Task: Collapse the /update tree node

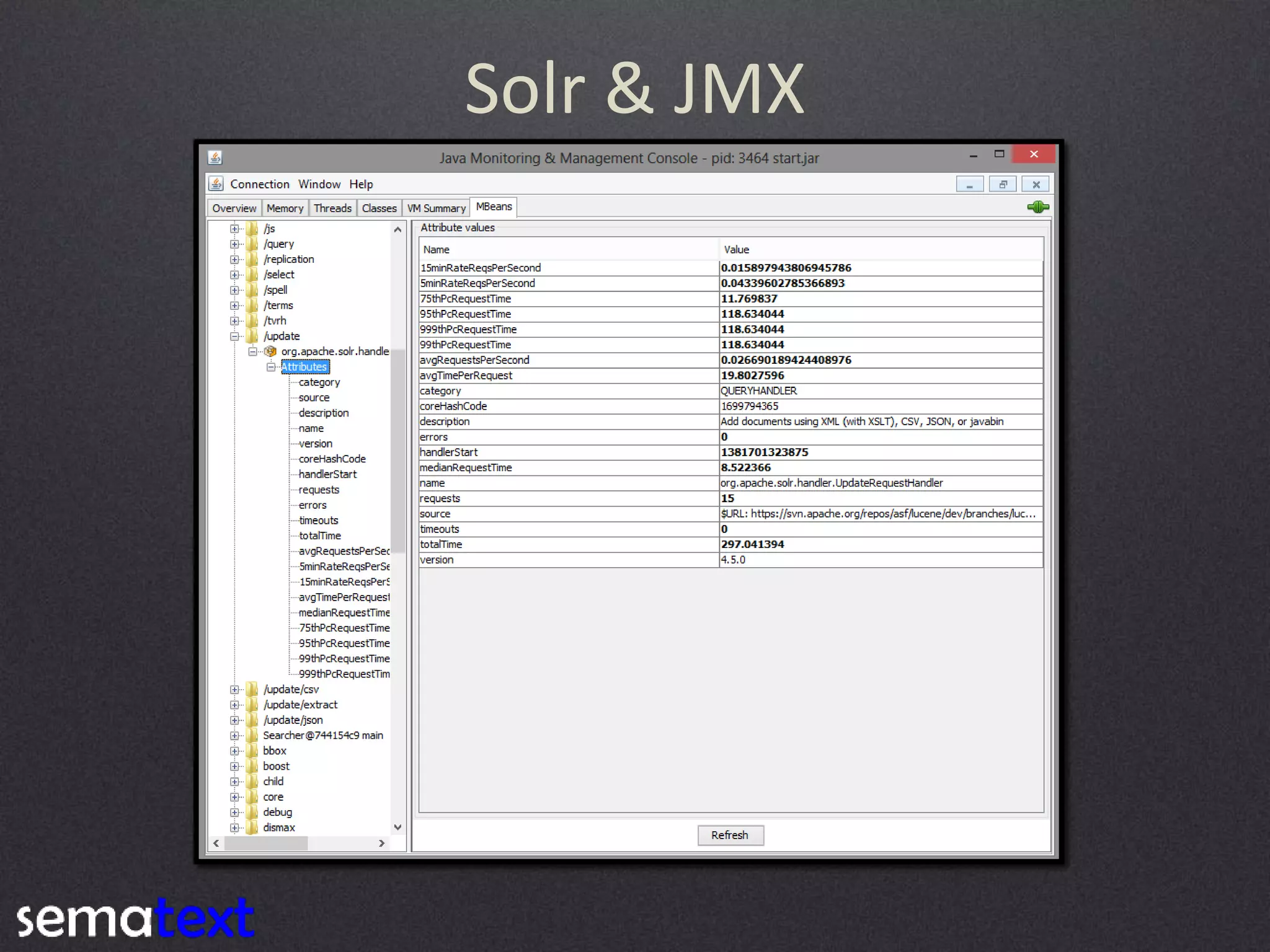Action: coord(234,337)
